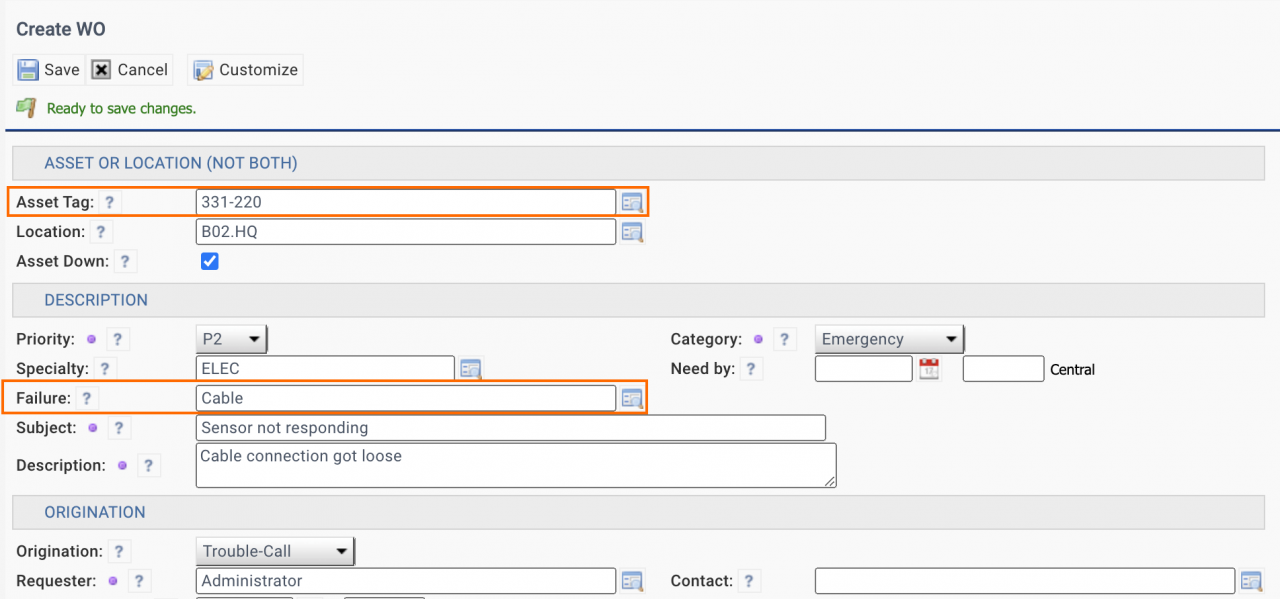This screenshot has width=1280, height=599.
Task: Uncheck the Asset Down checkbox
Action: point(209,261)
